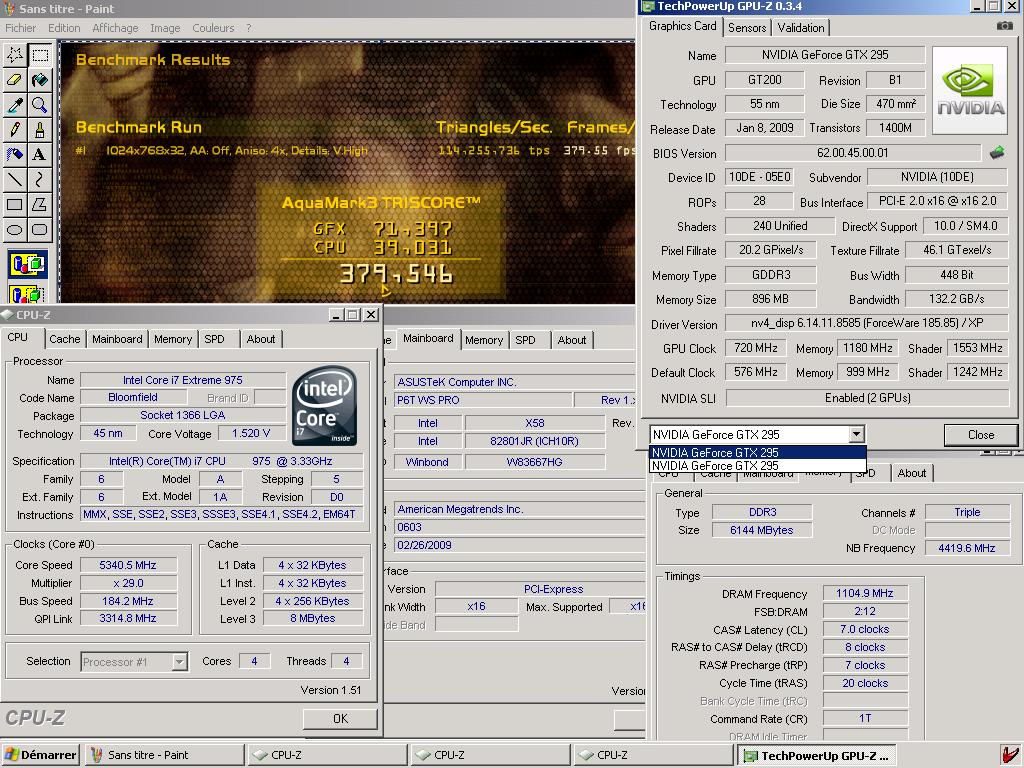
Task: Switch to the Validation tab in GPU-Z
Action: click(x=801, y=27)
